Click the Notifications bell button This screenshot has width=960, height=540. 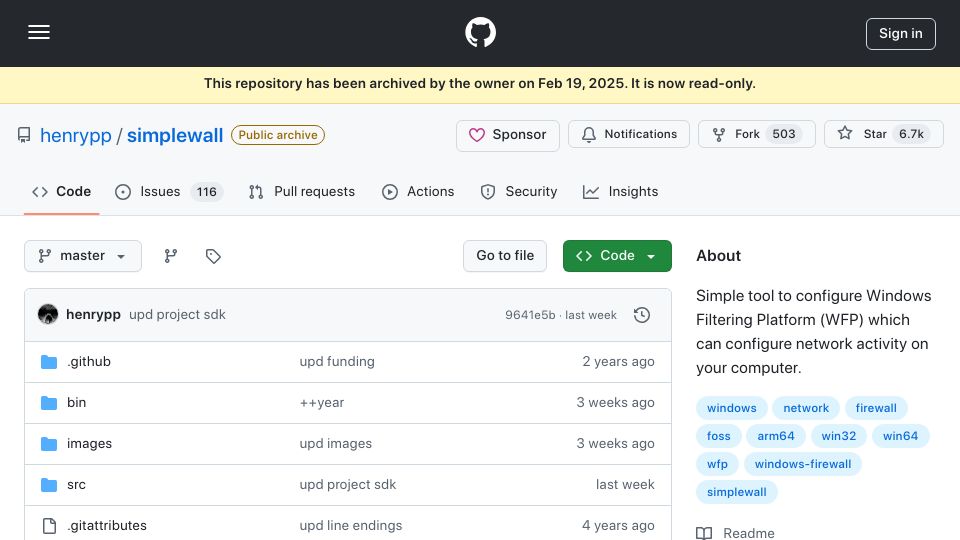[629, 134]
